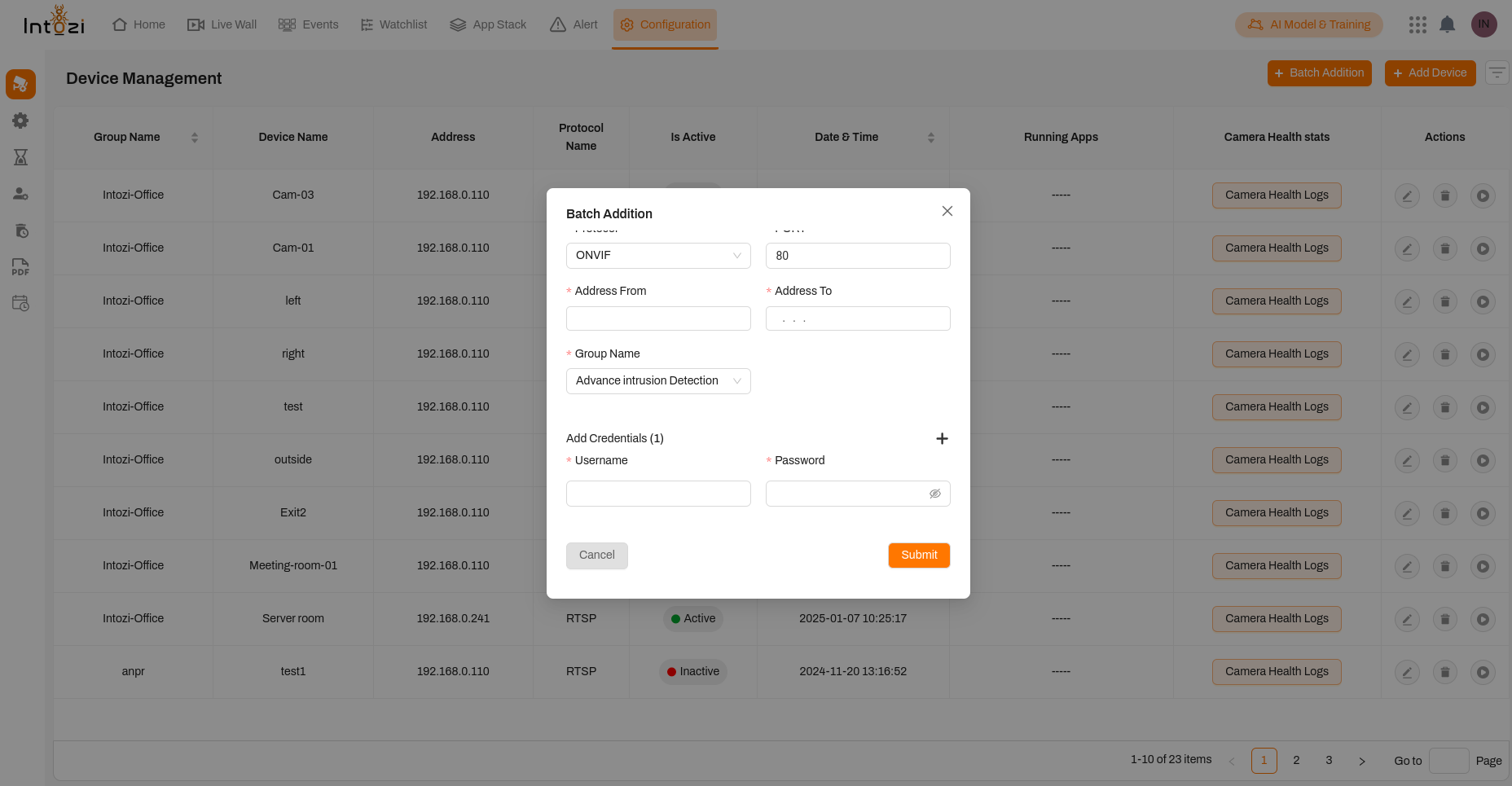
Task: Open the PDF report sidebar icon
Action: pos(20,267)
